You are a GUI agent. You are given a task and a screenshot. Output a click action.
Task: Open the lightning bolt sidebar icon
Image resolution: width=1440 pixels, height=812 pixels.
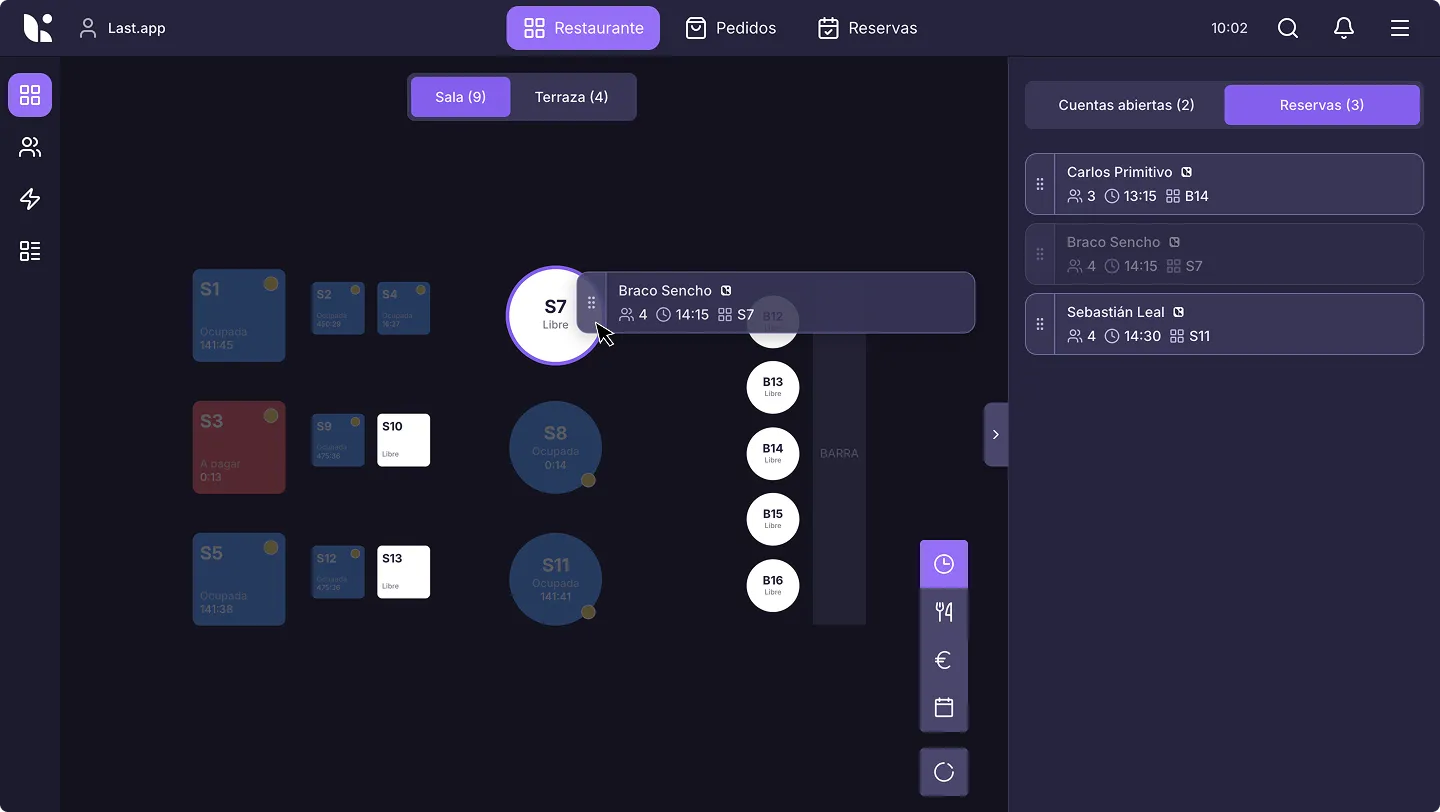click(30, 199)
